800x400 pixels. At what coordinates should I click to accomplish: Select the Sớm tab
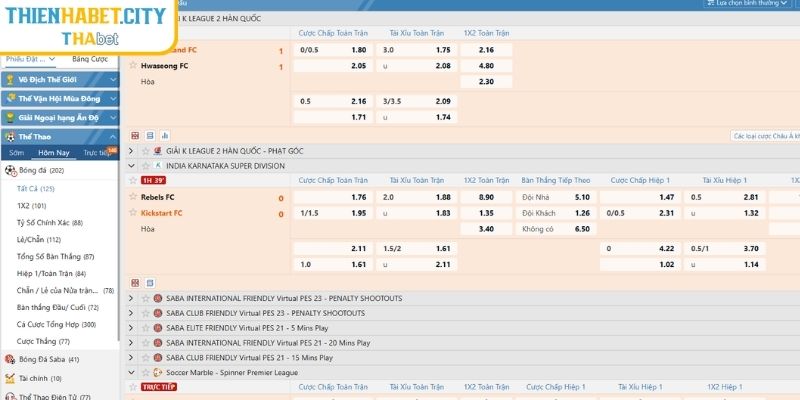(16, 153)
